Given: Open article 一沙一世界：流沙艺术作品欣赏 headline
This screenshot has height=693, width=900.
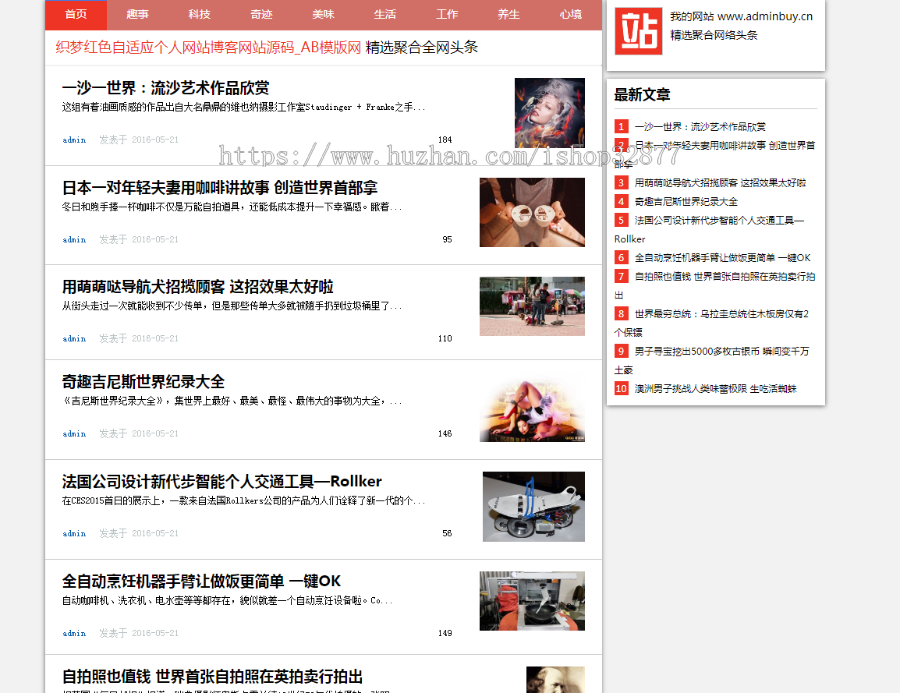Looking at the screenshot, I should click(166, 88).
